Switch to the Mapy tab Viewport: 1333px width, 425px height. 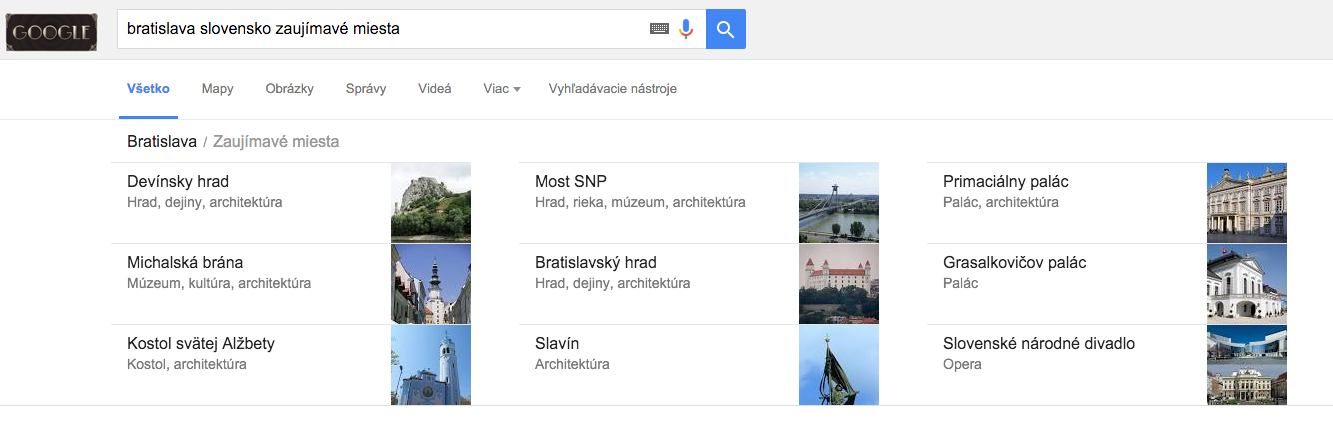pos(217,88)
